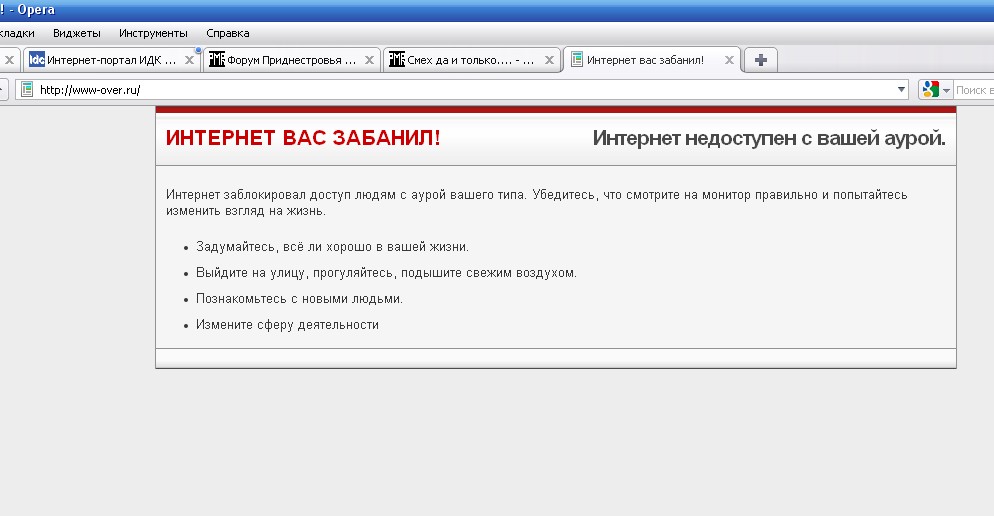Viewport: 994px width, 516px height.
Task: Open the Инструменты menu
Action: click(152, 33)
